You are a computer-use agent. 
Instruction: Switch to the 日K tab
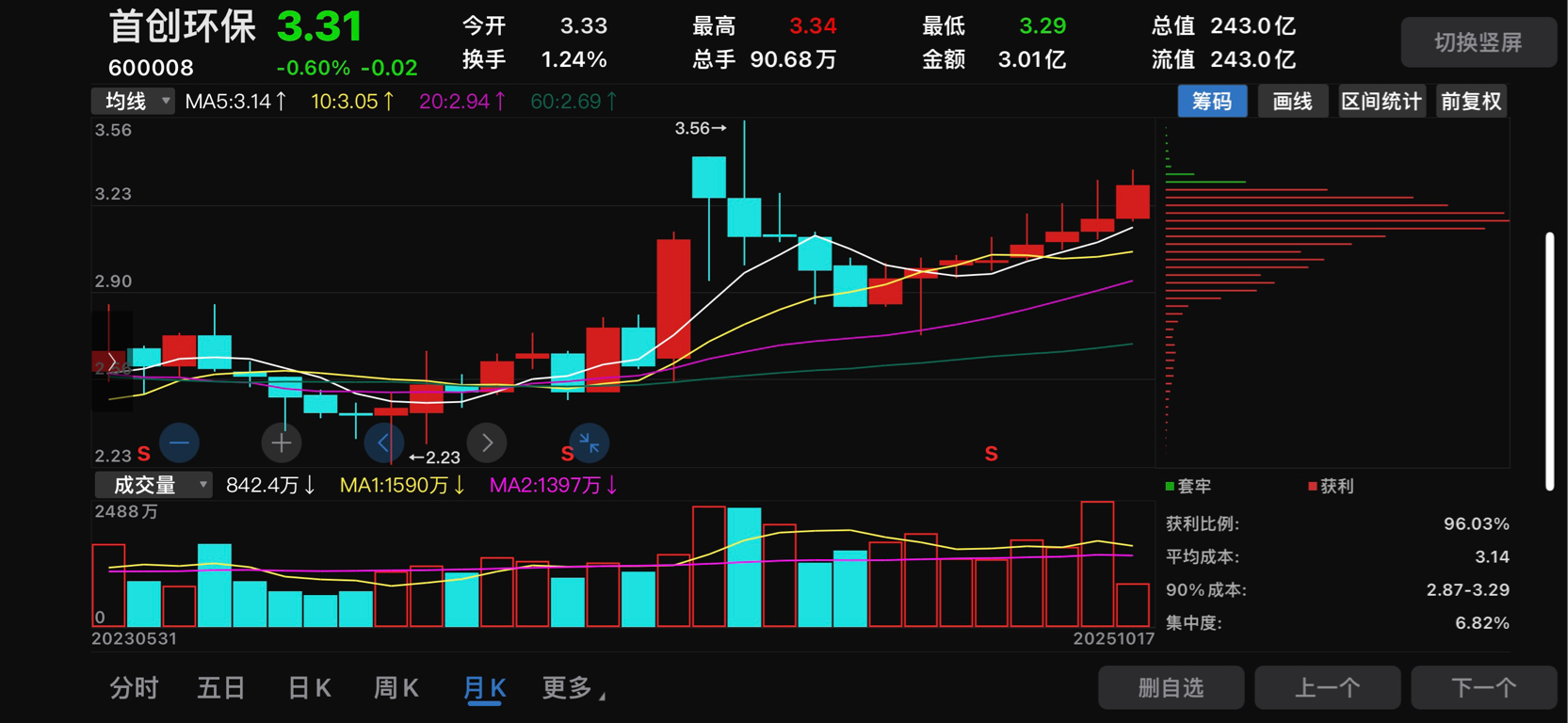pos(309,688)
